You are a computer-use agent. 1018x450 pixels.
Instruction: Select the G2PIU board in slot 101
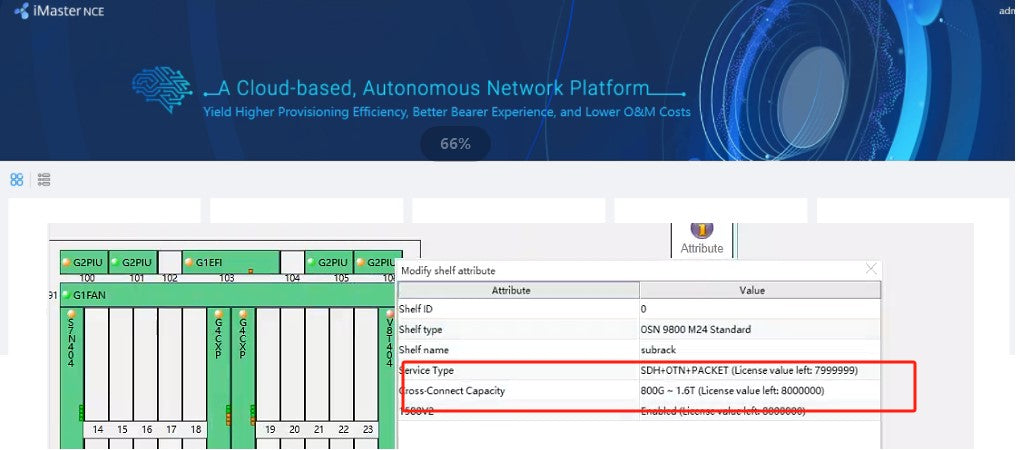pyautogui.click(x=132, y=262)
